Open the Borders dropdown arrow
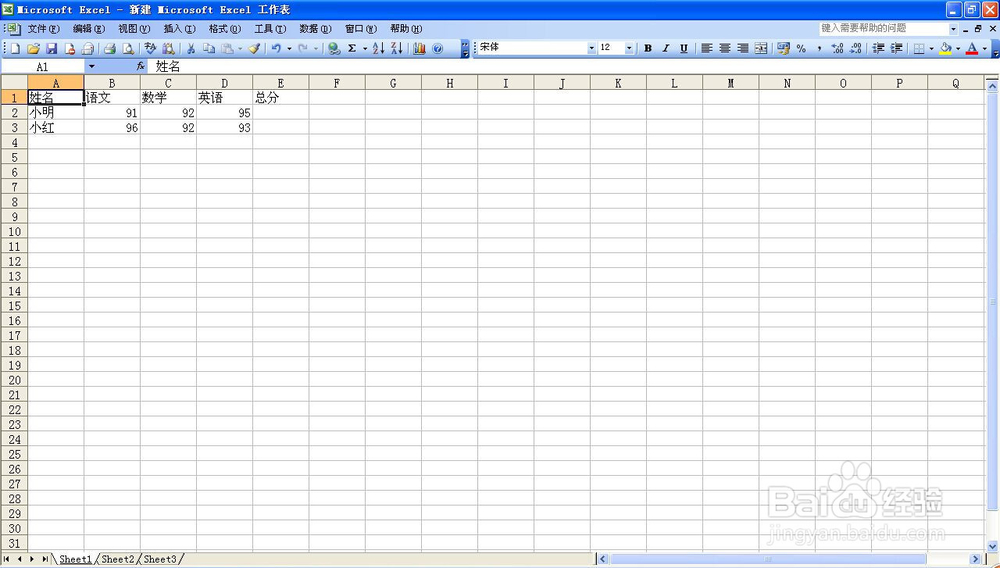 click(x=931, y=48)
